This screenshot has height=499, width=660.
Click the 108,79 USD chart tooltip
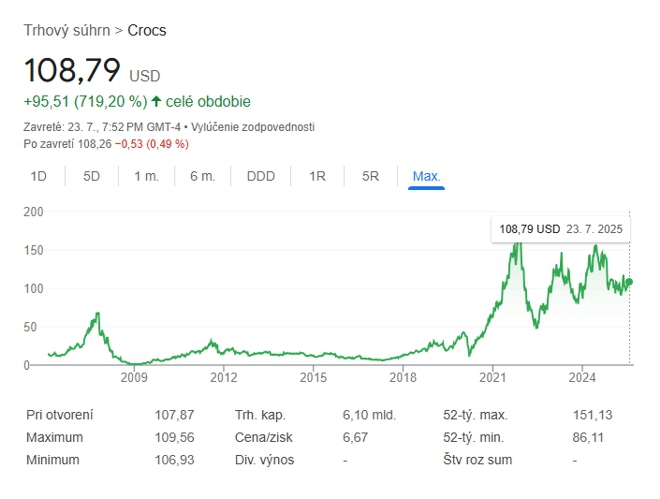pyautogui.click(x=561, y=229)
